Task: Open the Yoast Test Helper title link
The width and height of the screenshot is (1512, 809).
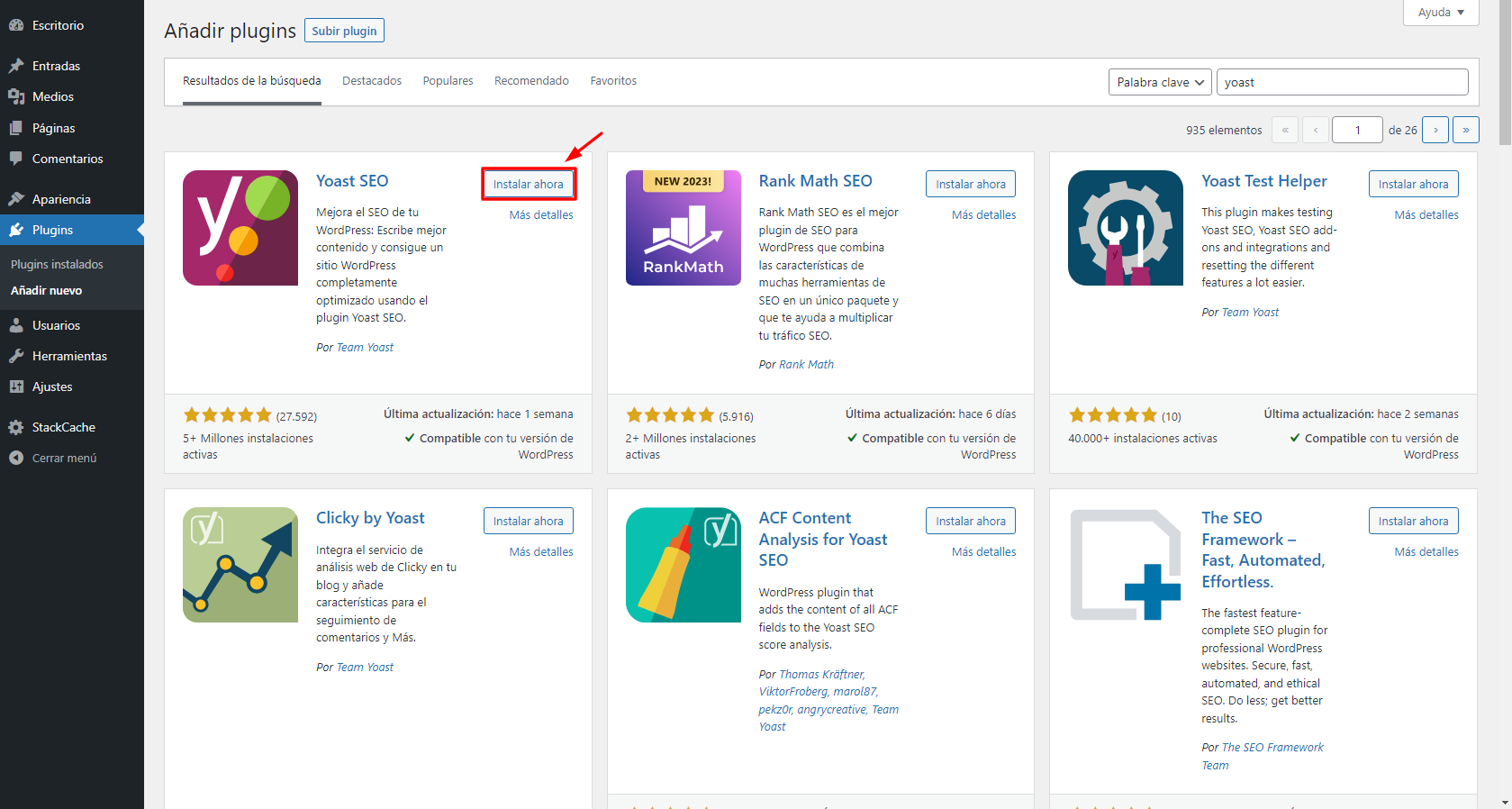Action: click(1264, 181)
